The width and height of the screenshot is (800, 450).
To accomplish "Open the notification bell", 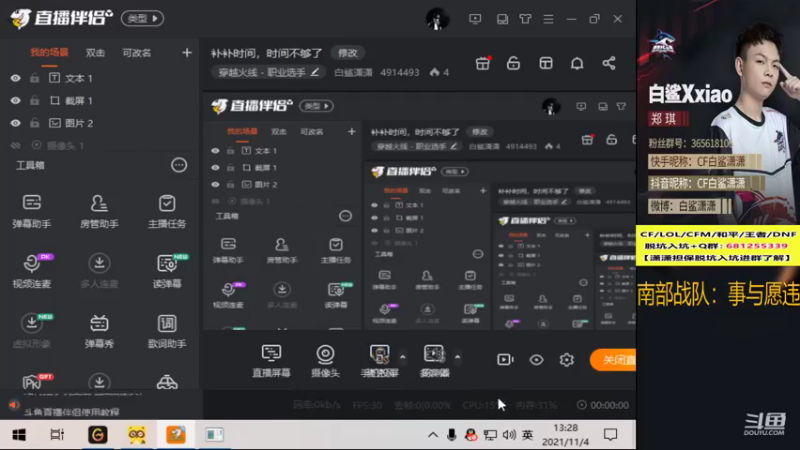I will point(577,63).
